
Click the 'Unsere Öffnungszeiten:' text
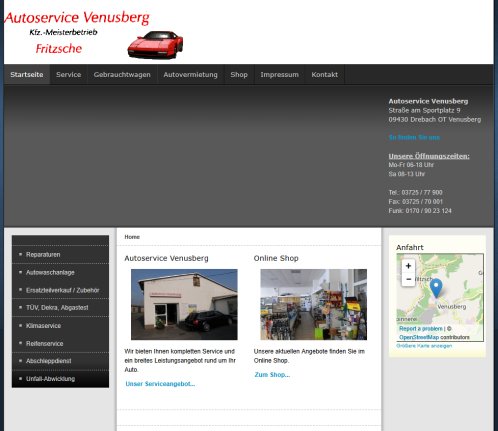click(x=429, y=156)
